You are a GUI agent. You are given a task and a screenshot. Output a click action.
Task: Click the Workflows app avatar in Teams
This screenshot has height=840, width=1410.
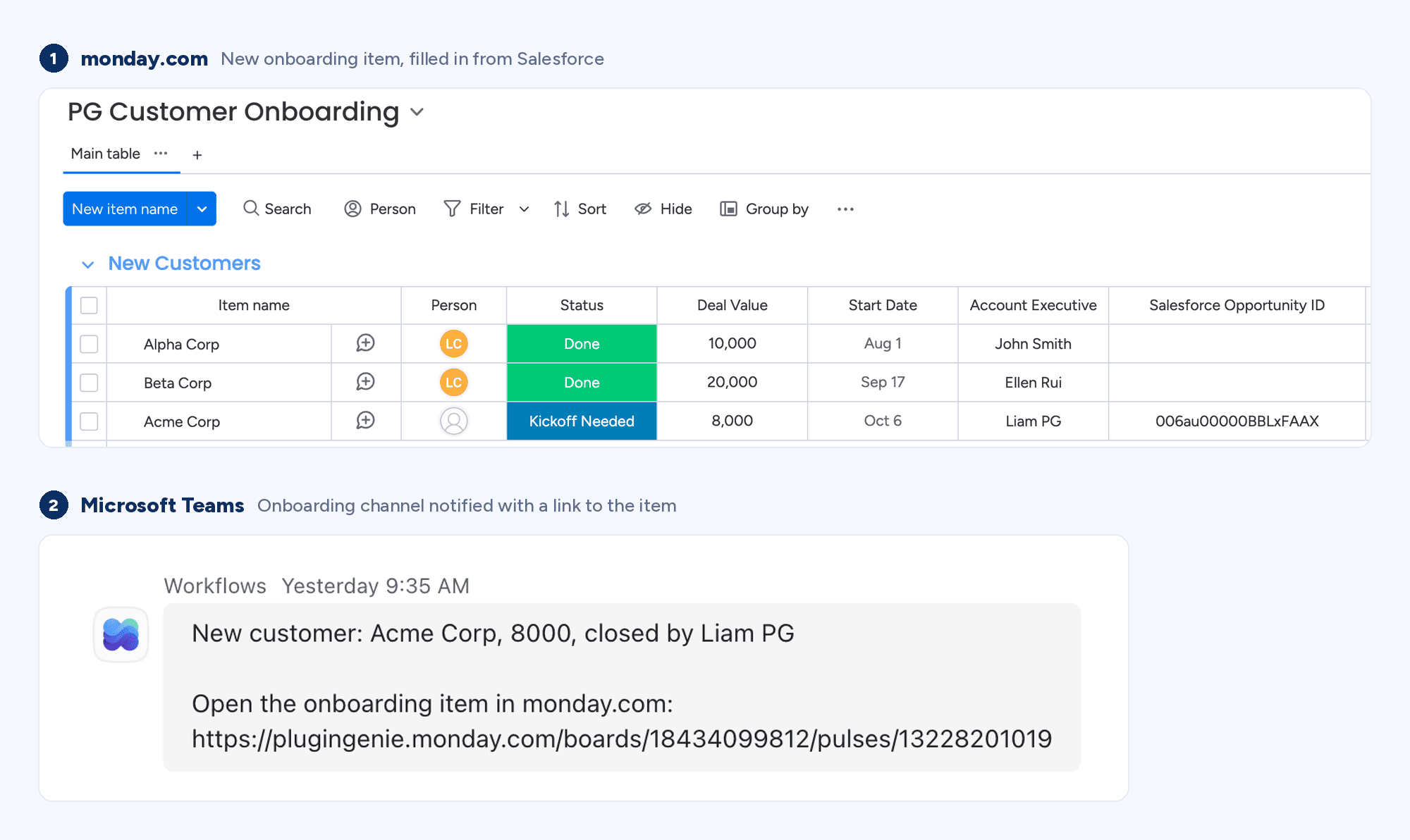click(x=121, y=634)
